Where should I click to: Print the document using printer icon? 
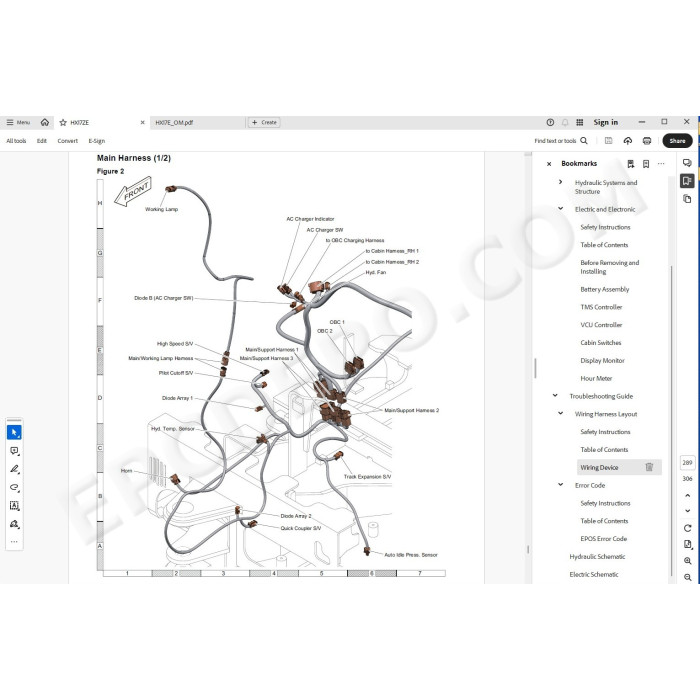646,141
